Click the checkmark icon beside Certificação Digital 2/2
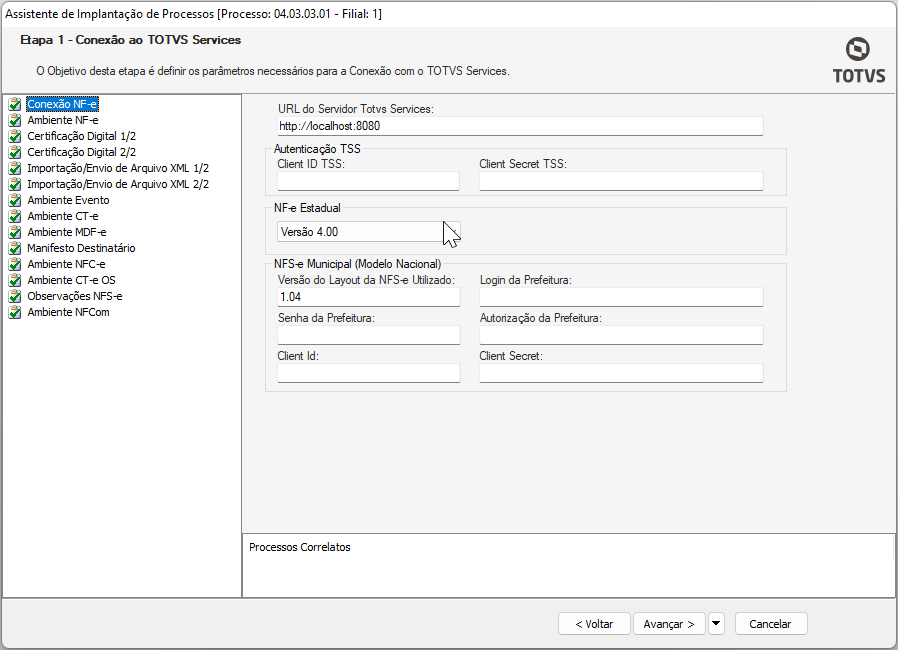Viewport: 898px width, 650px height. (x=15, y=152)
